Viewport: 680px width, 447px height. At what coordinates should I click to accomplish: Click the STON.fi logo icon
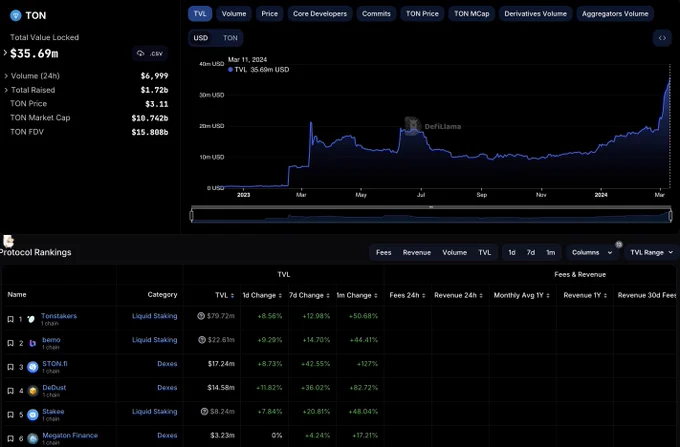point(33,367)
